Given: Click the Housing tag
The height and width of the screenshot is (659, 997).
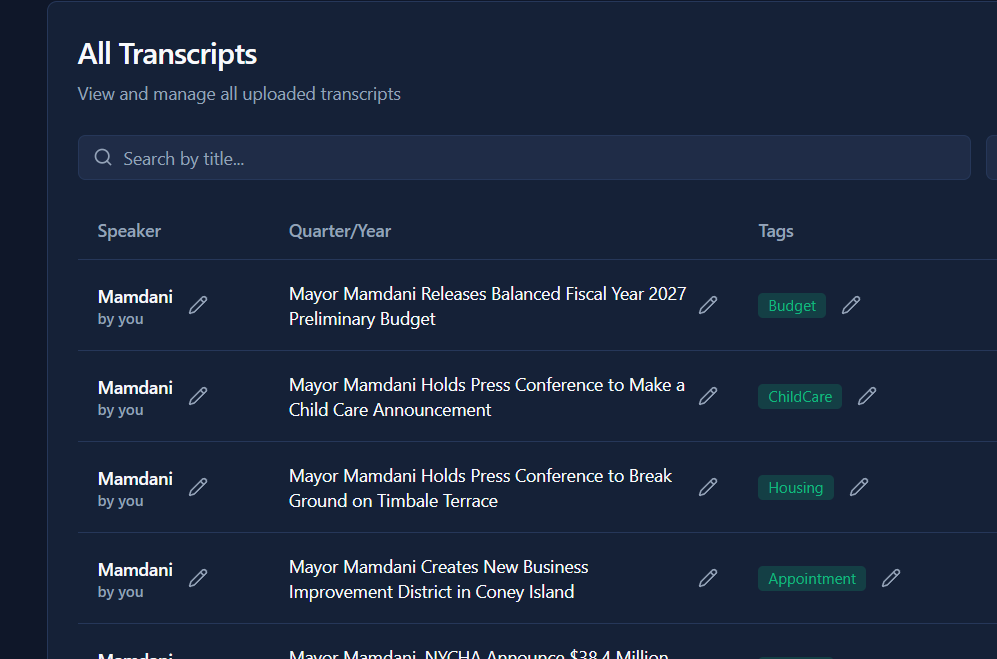Looking at the screenshot, I should point(795,487).
